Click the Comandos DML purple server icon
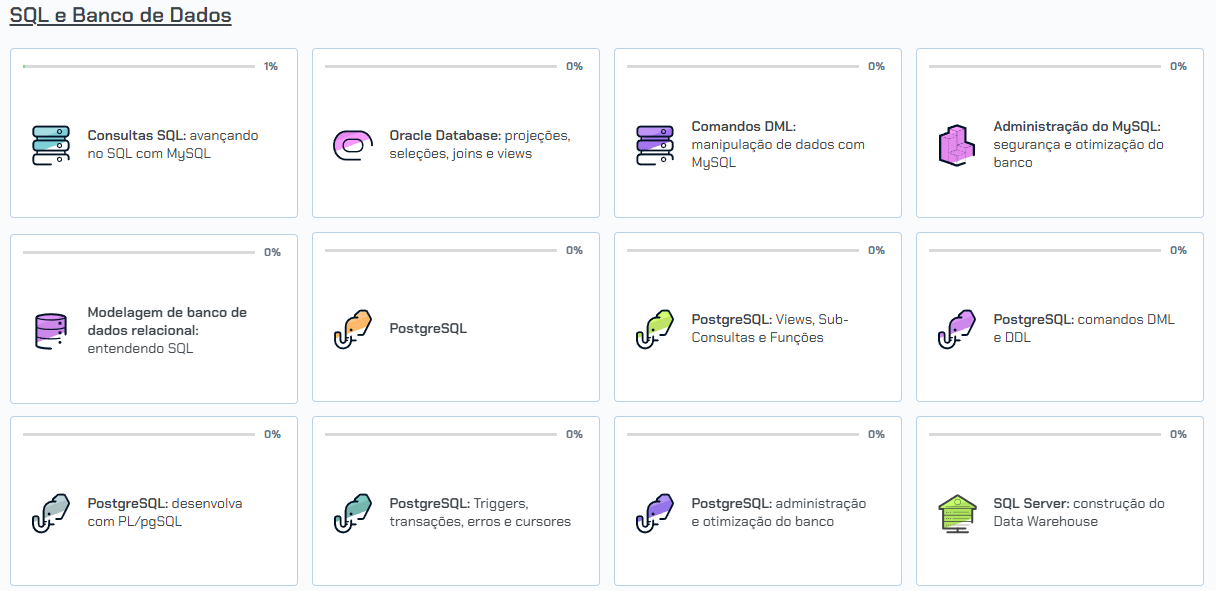Screen dimensions: 1216x591 (x=655, y=145)
